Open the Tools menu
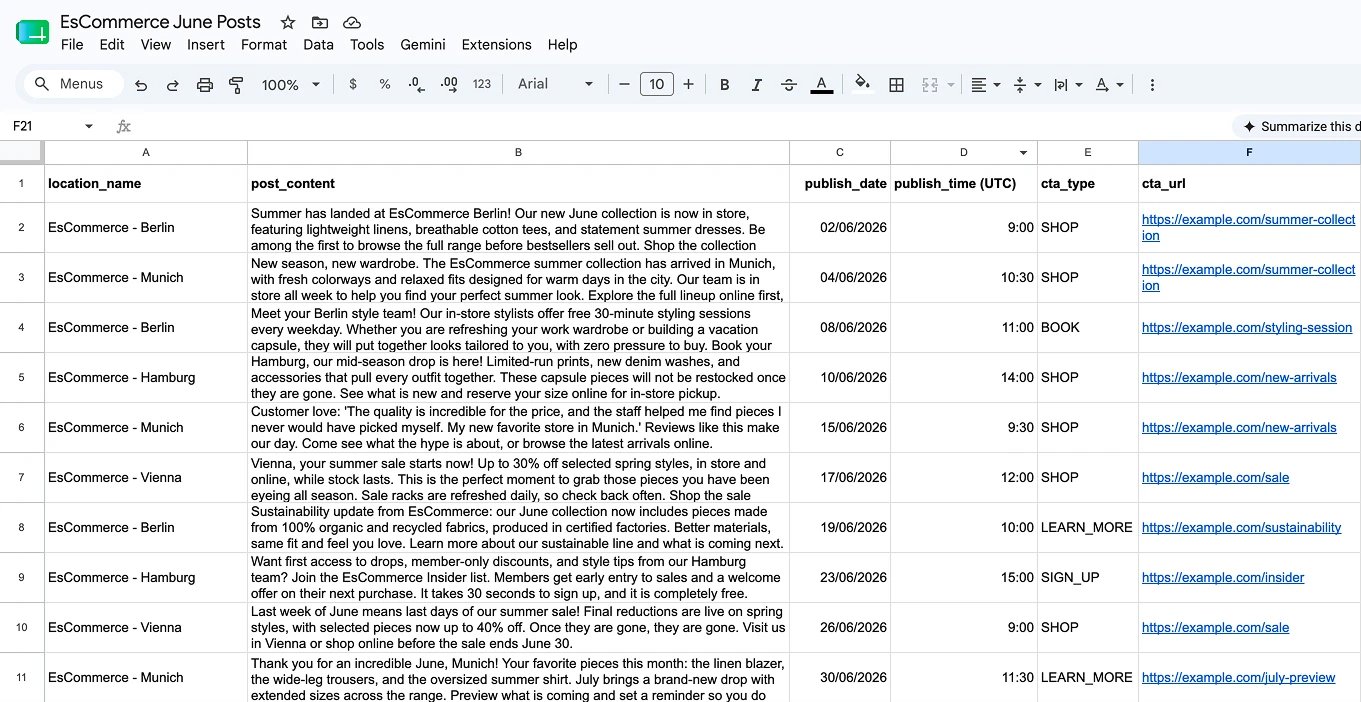This screenshot has width=1361, height=702. click(x=367, y=45)
